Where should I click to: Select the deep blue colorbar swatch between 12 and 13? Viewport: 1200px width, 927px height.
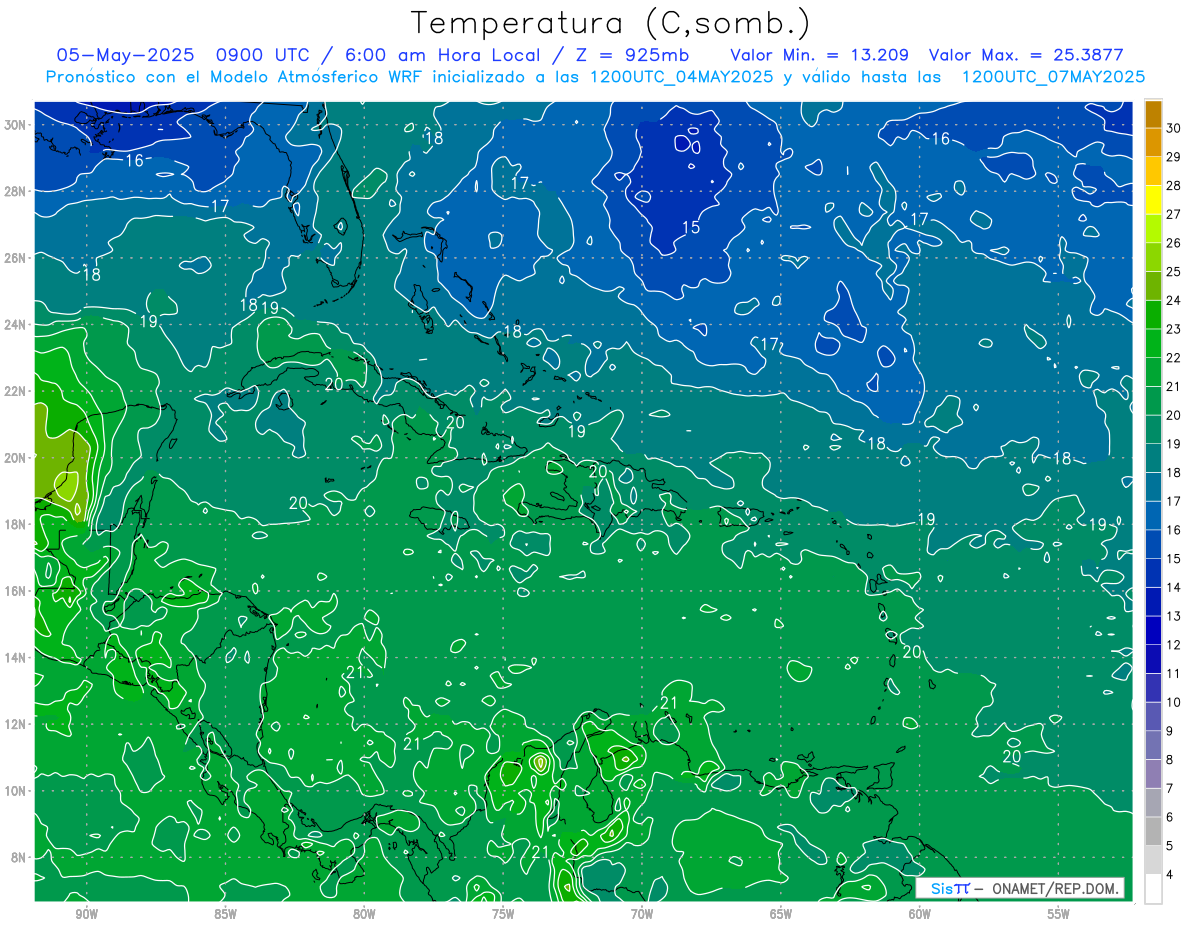point(1153,630)
